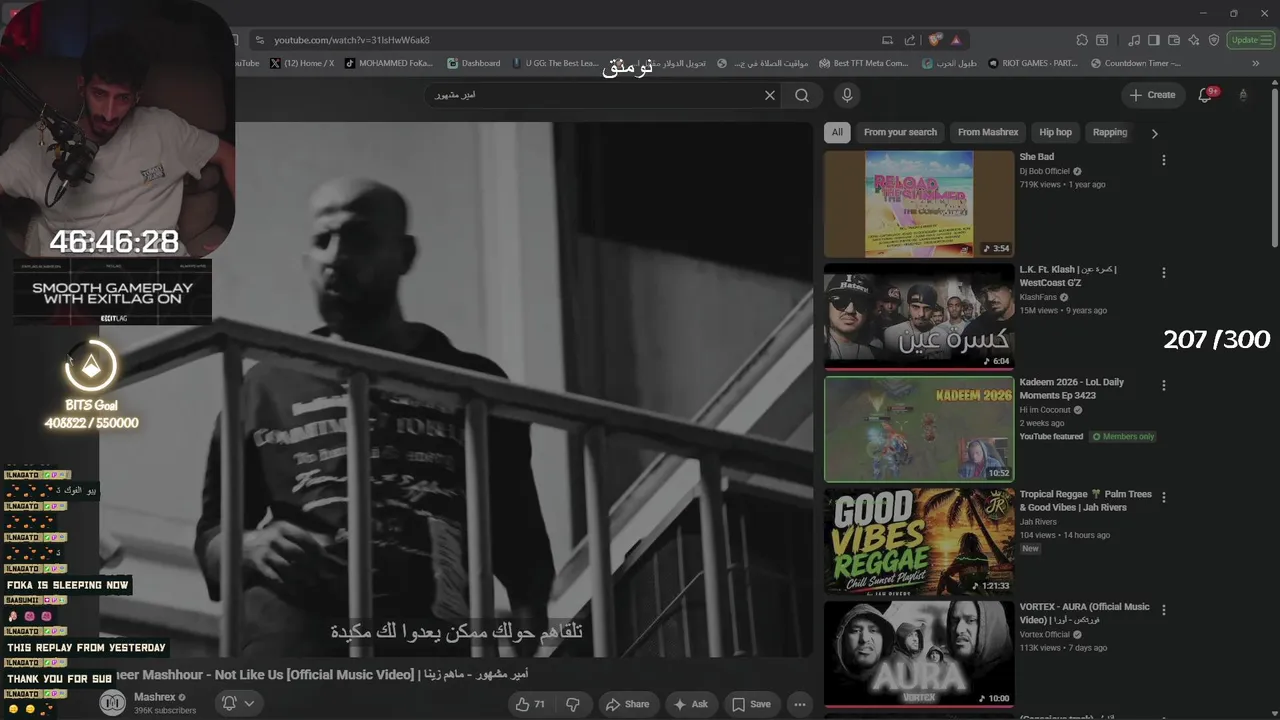This screenshot has height=720, width=1280.
Task: Open the Countdown Timer bookmark
Action: [x=1135, y=63]
